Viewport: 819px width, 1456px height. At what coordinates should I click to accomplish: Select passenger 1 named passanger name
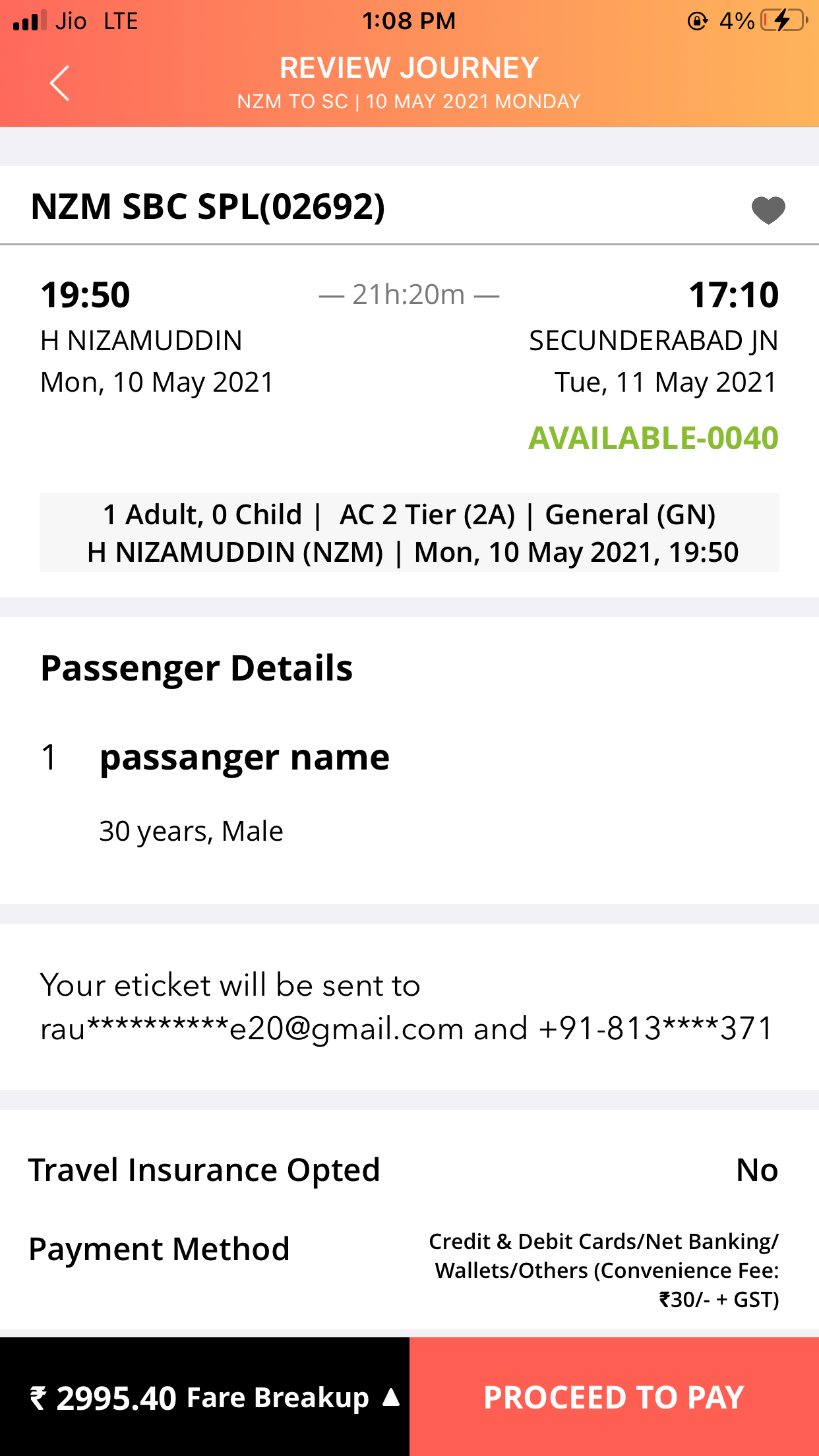pyautogui.click(x=244, y=757)
